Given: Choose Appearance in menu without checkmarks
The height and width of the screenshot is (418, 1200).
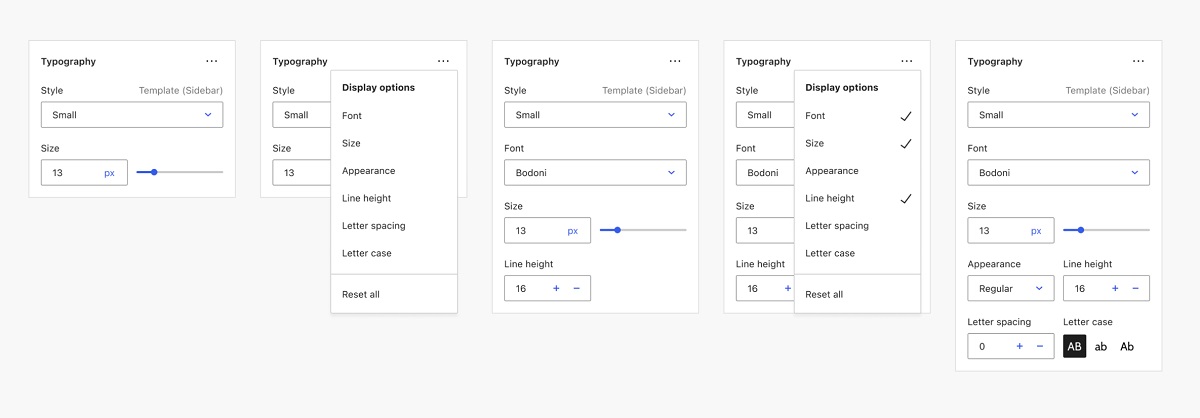Looking at the screenshot, I should click(x=369, y=171).
